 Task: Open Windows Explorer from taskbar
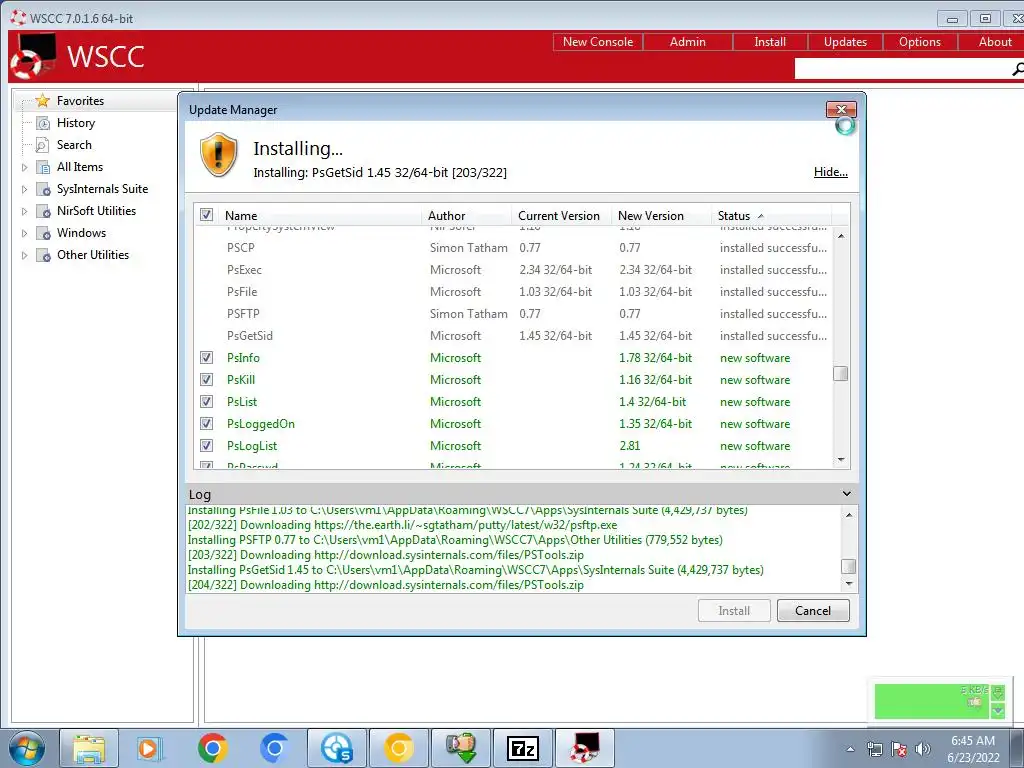click(x=89, y=748)
